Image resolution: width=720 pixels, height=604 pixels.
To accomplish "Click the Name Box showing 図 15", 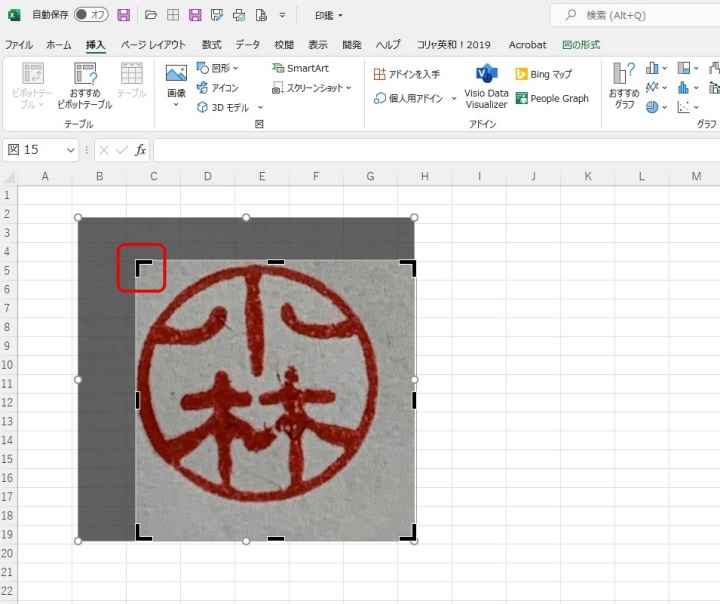I will (x=34, y=150).
